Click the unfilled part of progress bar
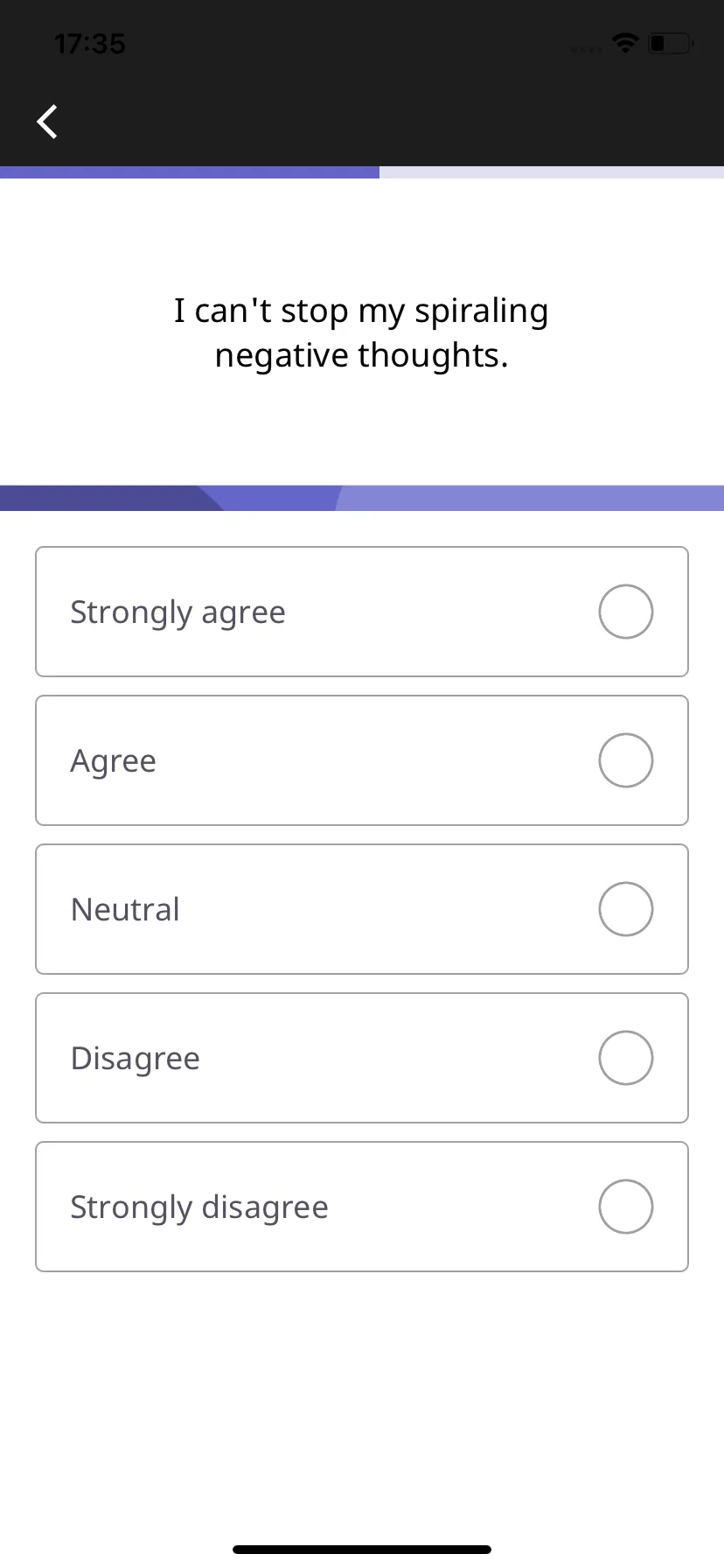 pyautogui.click(x=552, y=172)
